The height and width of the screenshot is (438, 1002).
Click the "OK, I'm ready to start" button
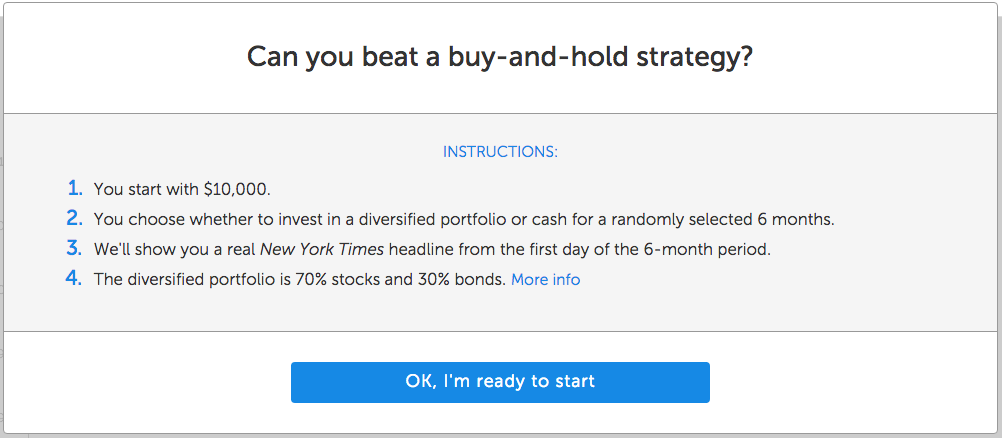point(500,382)
